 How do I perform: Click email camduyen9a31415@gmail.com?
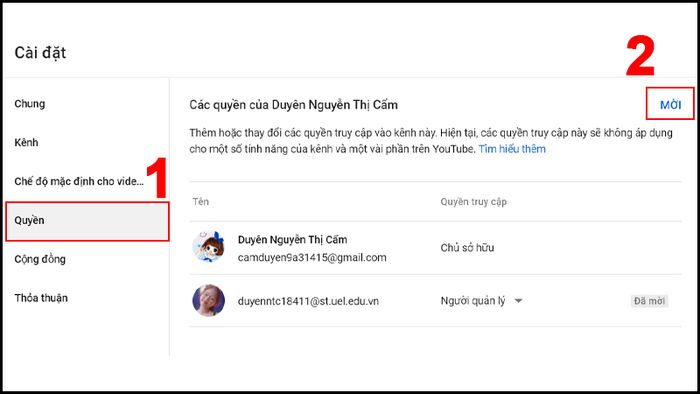point(312,257)
